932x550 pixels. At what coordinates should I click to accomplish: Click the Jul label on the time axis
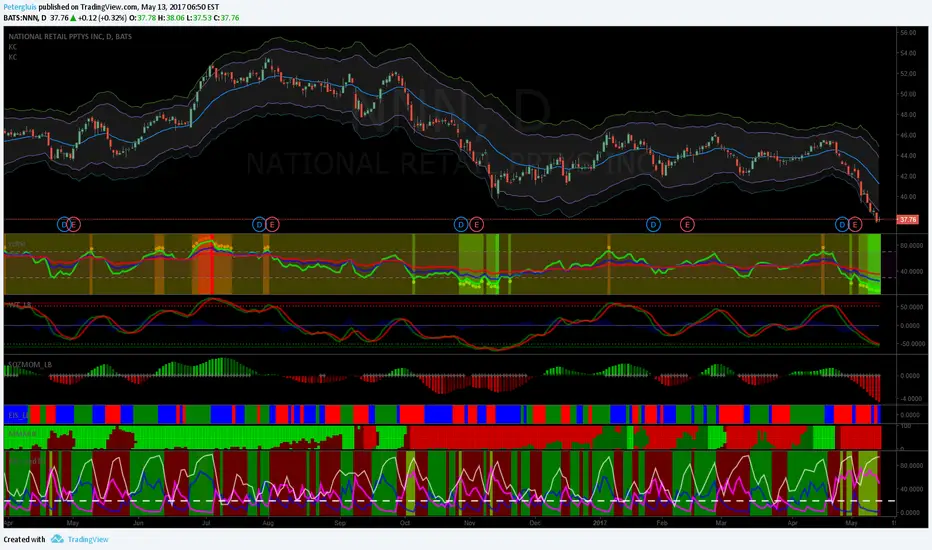point(206,523)
